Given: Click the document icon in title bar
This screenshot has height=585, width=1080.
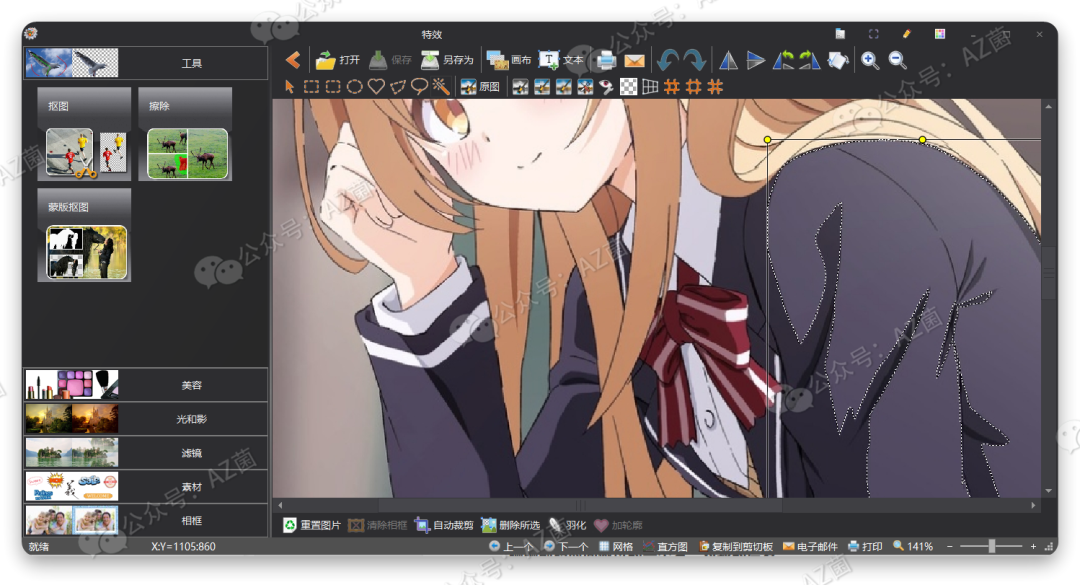Looking at the screenshot, I should (x=840, y=34).
